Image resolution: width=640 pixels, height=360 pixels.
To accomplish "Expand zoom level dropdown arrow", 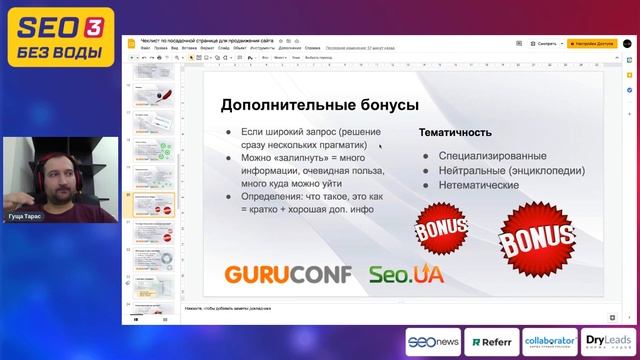I will pos(182,58).
